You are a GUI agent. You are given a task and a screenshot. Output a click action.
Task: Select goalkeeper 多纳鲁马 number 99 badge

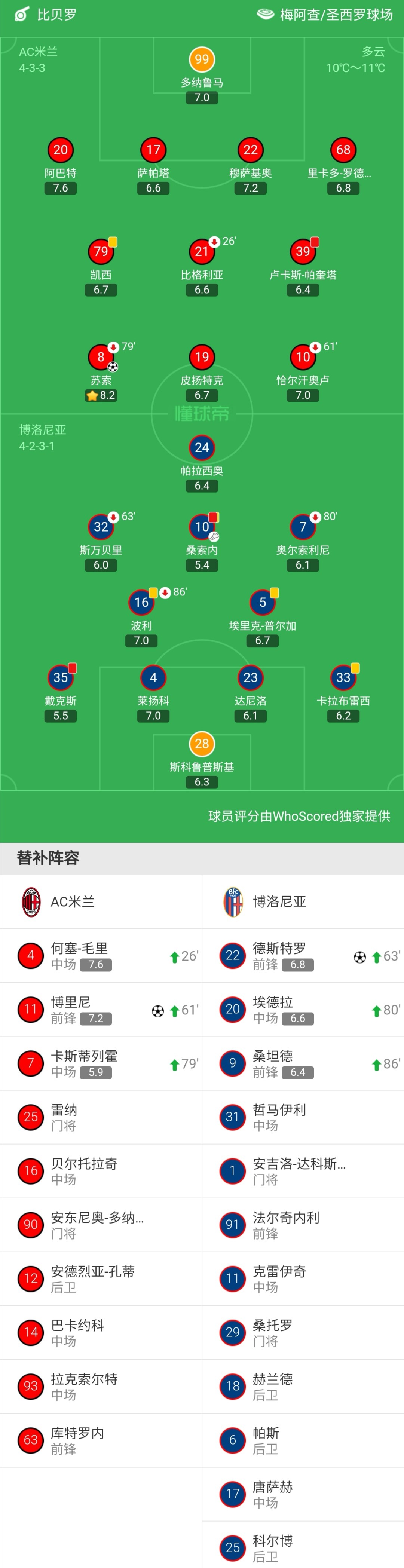click(202, 59)
